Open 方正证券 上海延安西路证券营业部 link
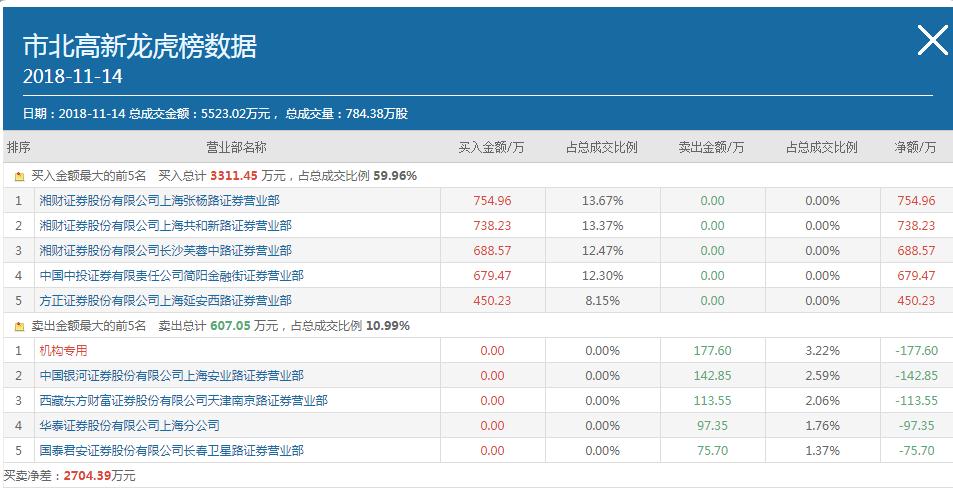953x489 pixels. (x=165, y=300)
